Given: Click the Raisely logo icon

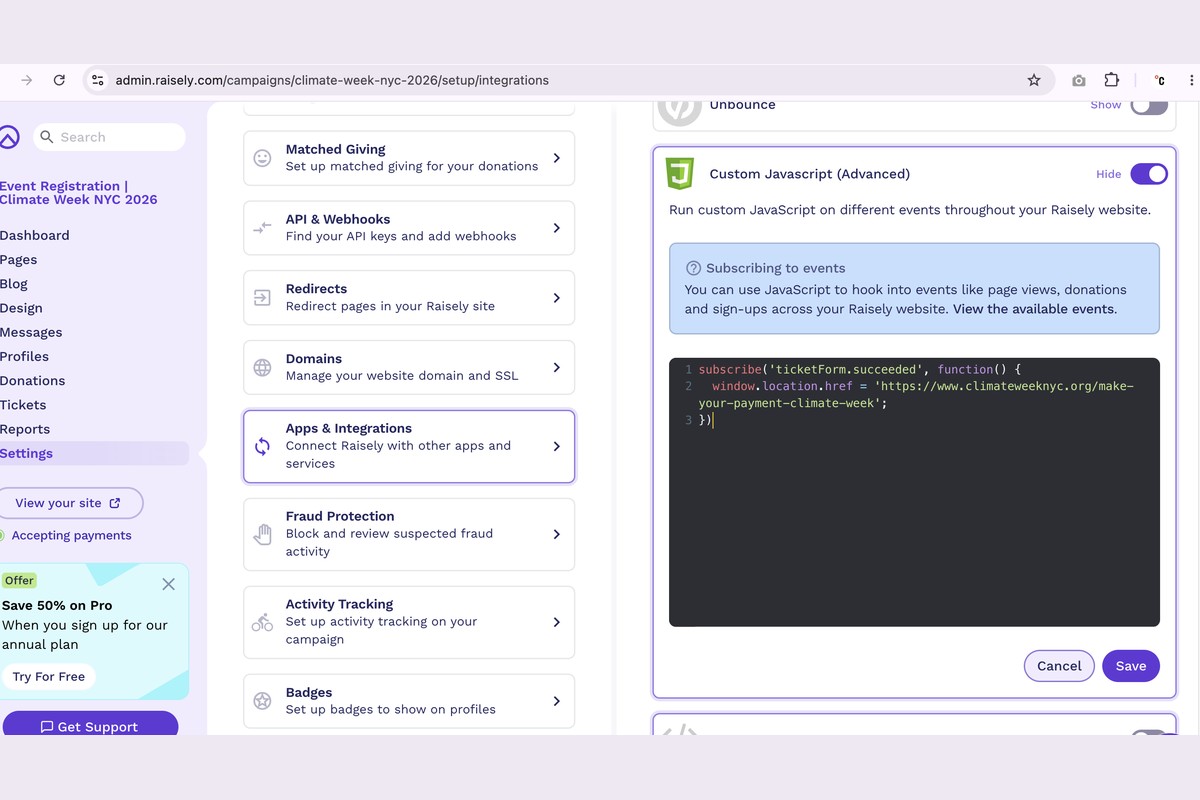Looking at the screenshot, I should click(x=8, y=137).
